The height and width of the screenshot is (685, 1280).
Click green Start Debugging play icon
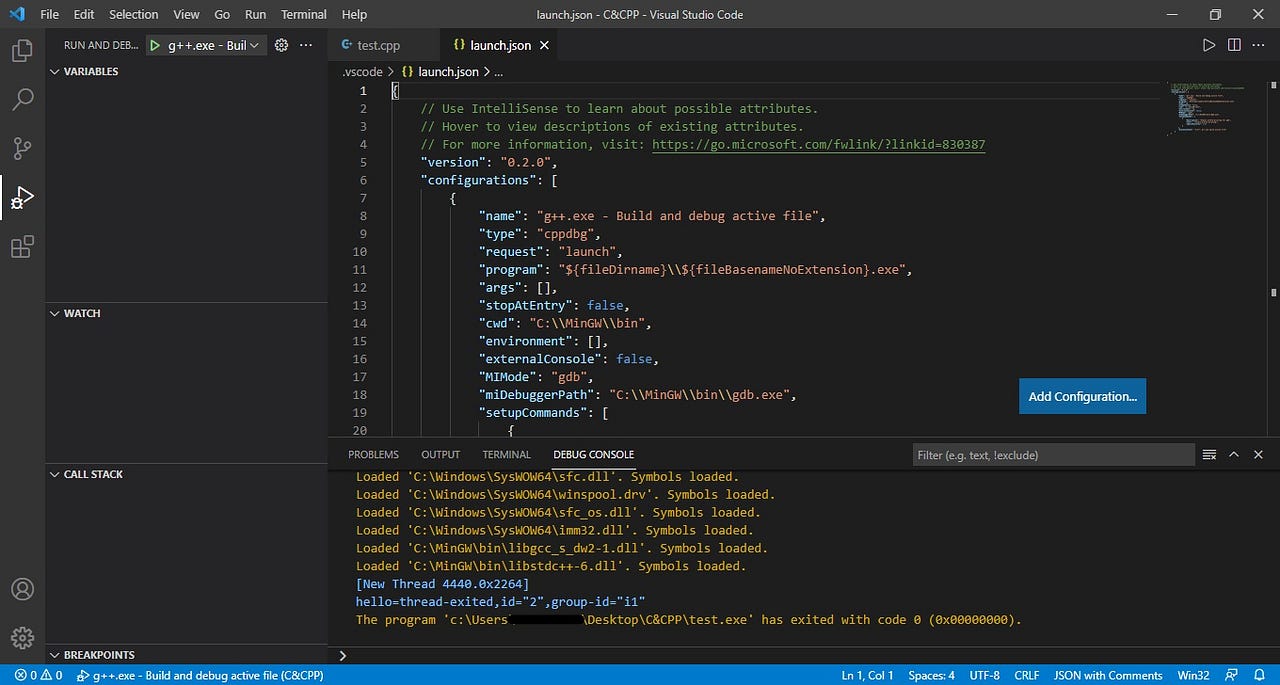coord(155,45)
